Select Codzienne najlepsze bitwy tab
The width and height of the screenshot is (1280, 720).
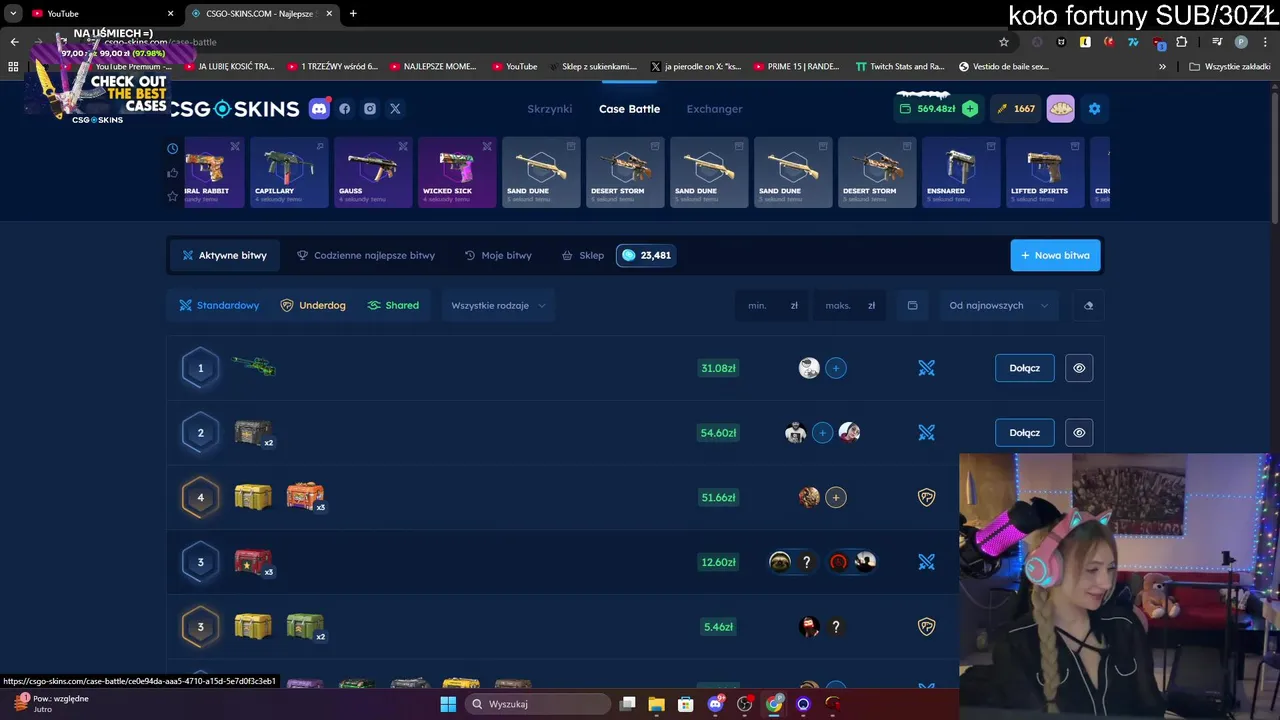pos(366,255)
